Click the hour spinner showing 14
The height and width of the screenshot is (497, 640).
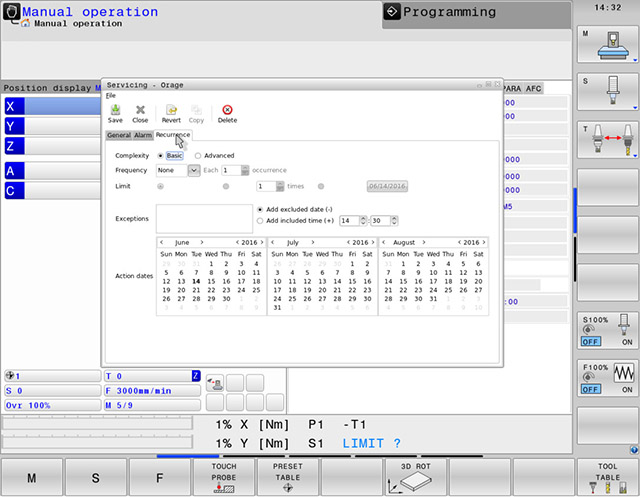click(x=353, y=221)
